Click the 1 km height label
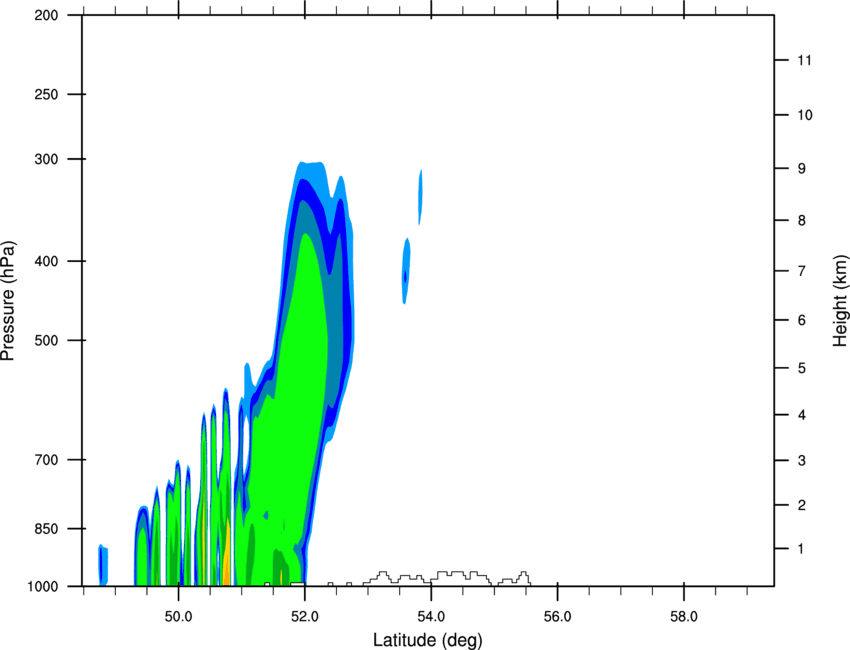The width and height of the screenshot is (850, 650). [x=802, y=549]
